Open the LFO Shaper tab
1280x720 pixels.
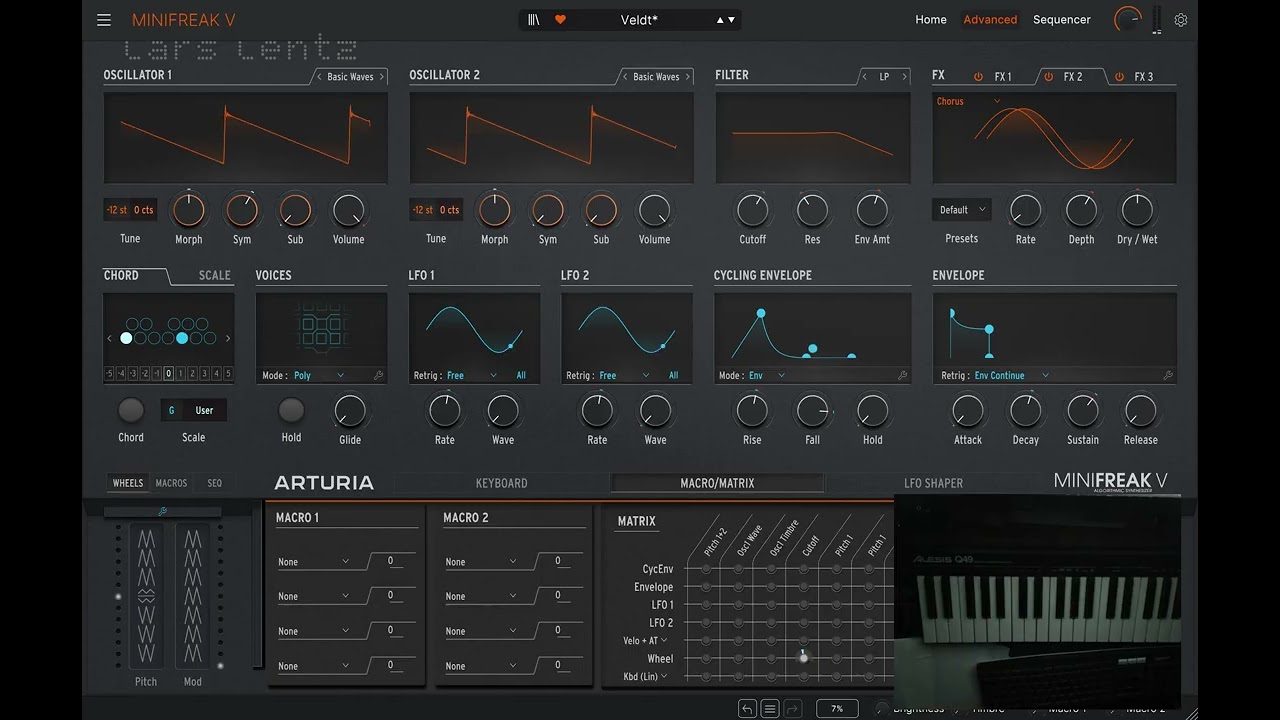coord(933,483)
